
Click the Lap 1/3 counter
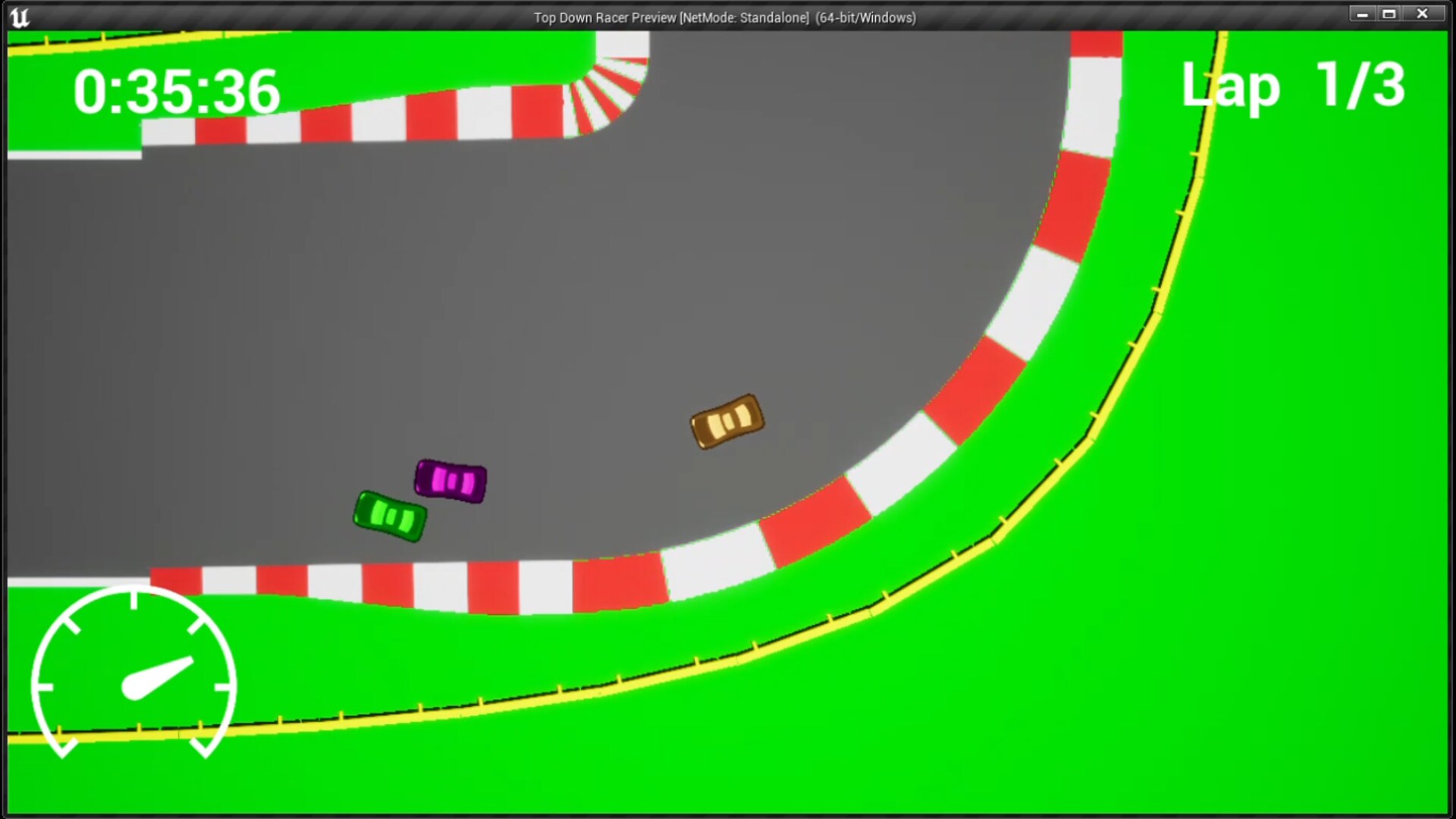point(1294,86)
